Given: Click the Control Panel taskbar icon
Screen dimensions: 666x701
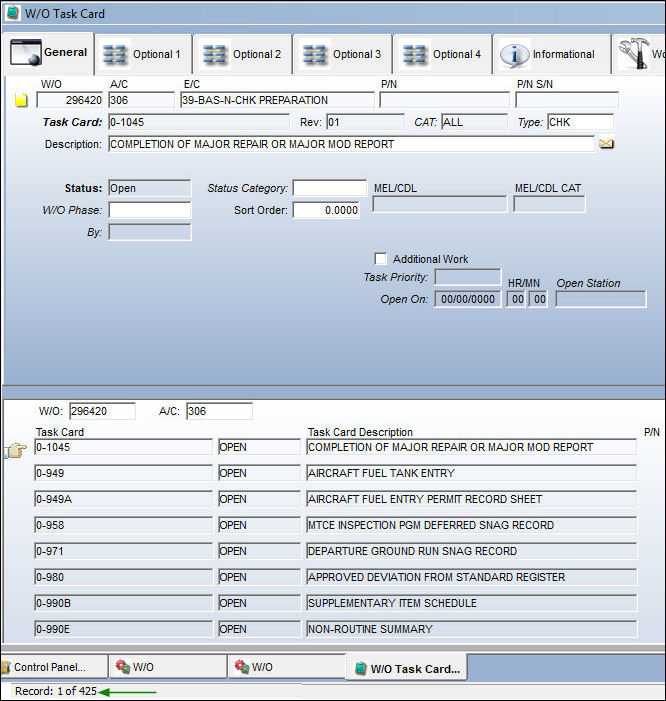Looking at the screenshot, I should [5, 667].
